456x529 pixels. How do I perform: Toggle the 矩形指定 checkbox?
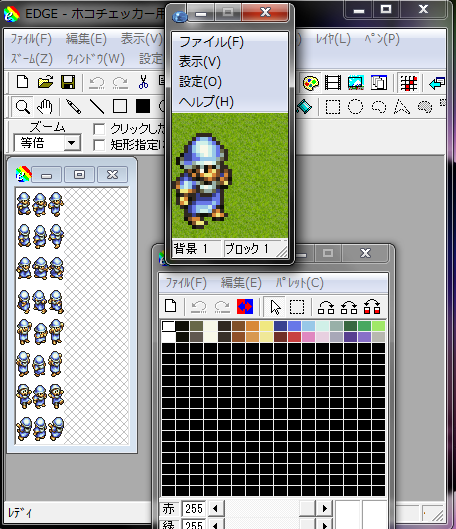click(99, 145)
